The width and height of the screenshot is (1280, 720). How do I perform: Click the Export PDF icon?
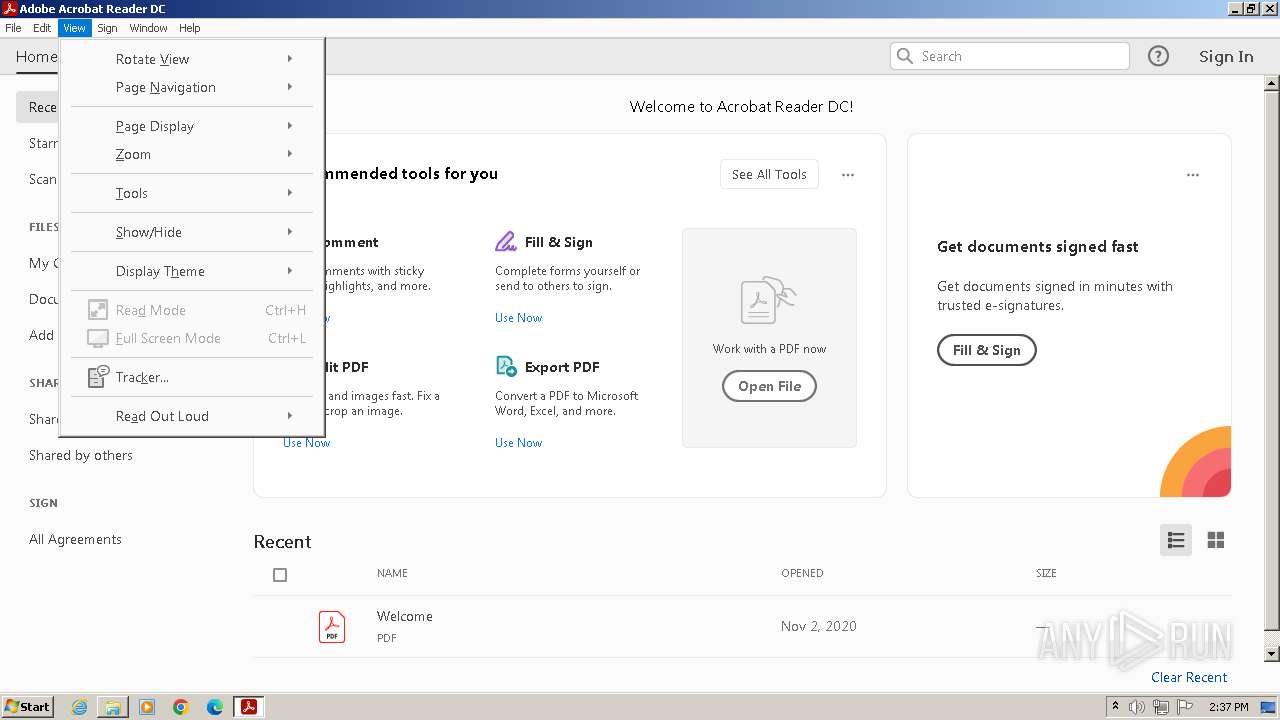[x=506, y=367]
